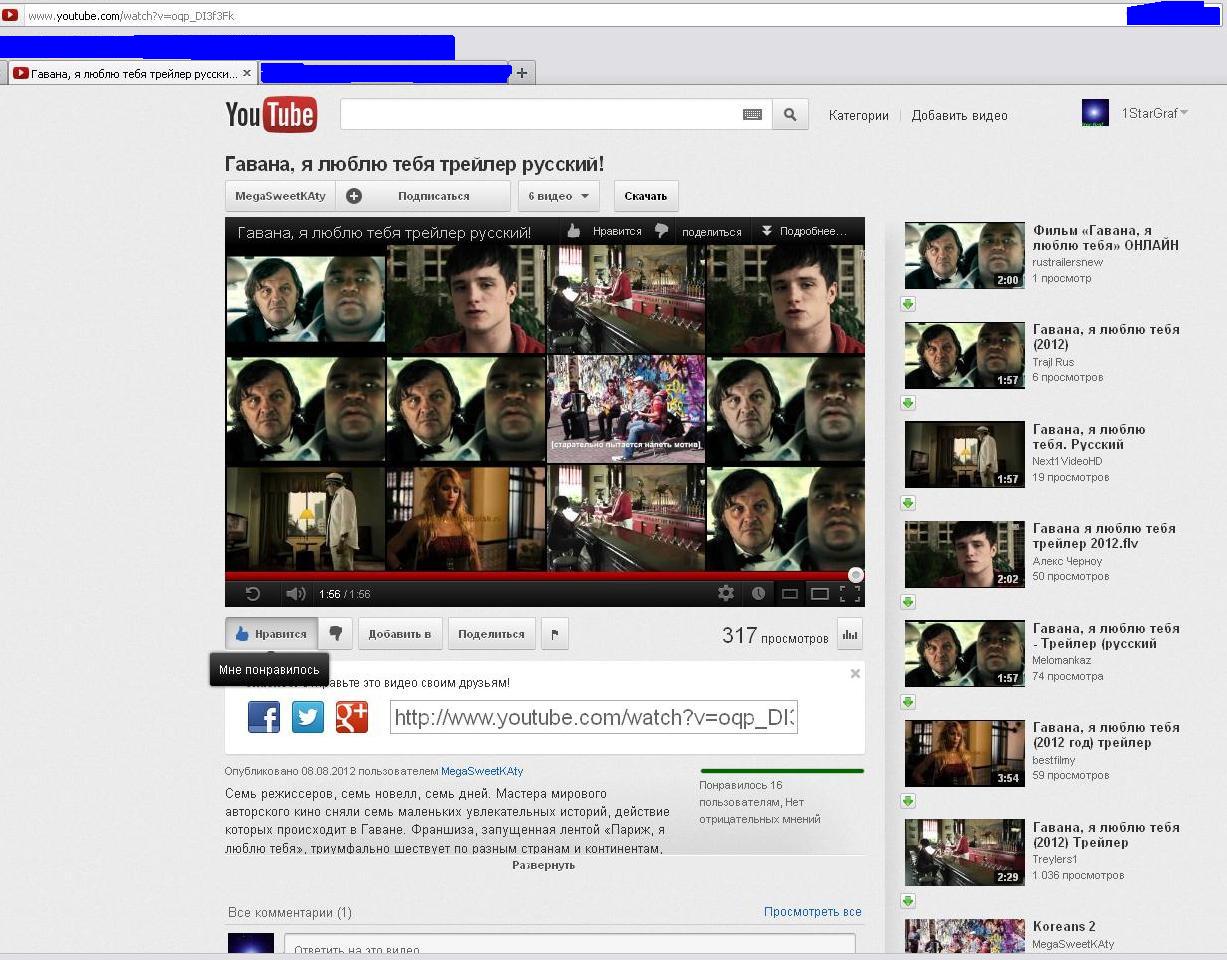The image size is (1227, 960).
Task: Click MegaSweetKAty channel button
Action: (281, 196)
